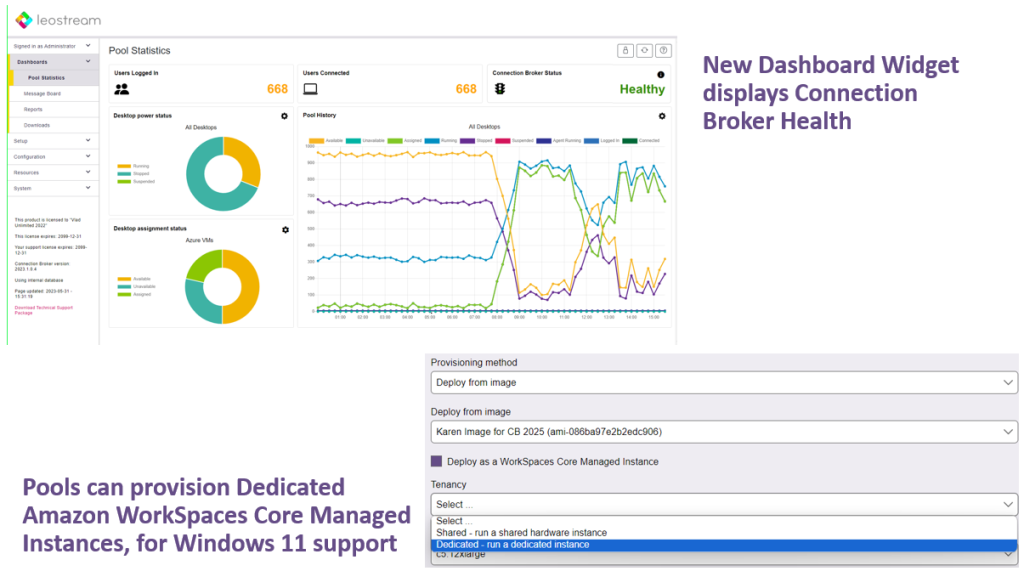Open the Deploy from image dropdown
1024x571 pixels.
725,432
